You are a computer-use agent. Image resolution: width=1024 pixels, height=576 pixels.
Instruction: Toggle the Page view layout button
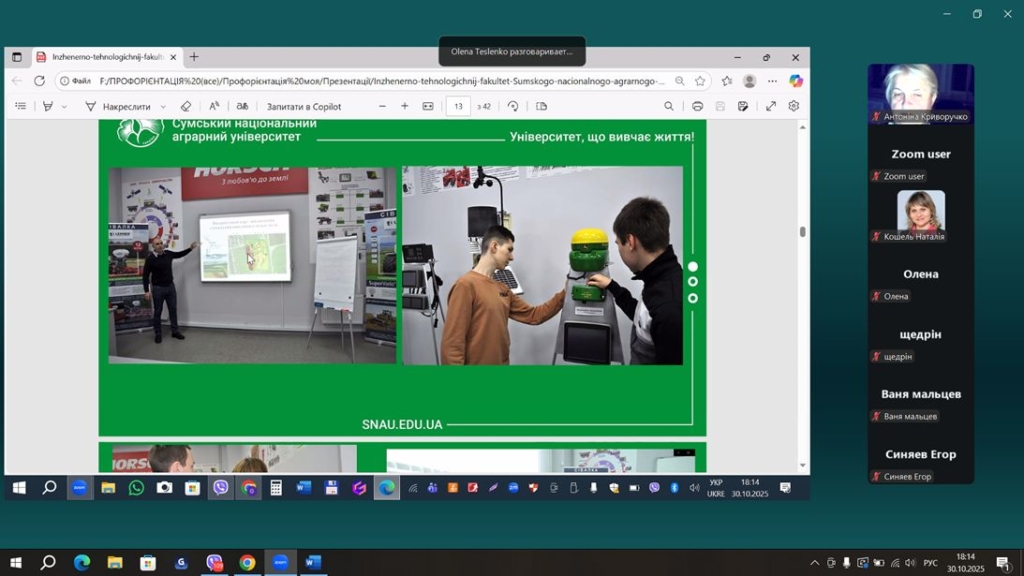[542, 106]
